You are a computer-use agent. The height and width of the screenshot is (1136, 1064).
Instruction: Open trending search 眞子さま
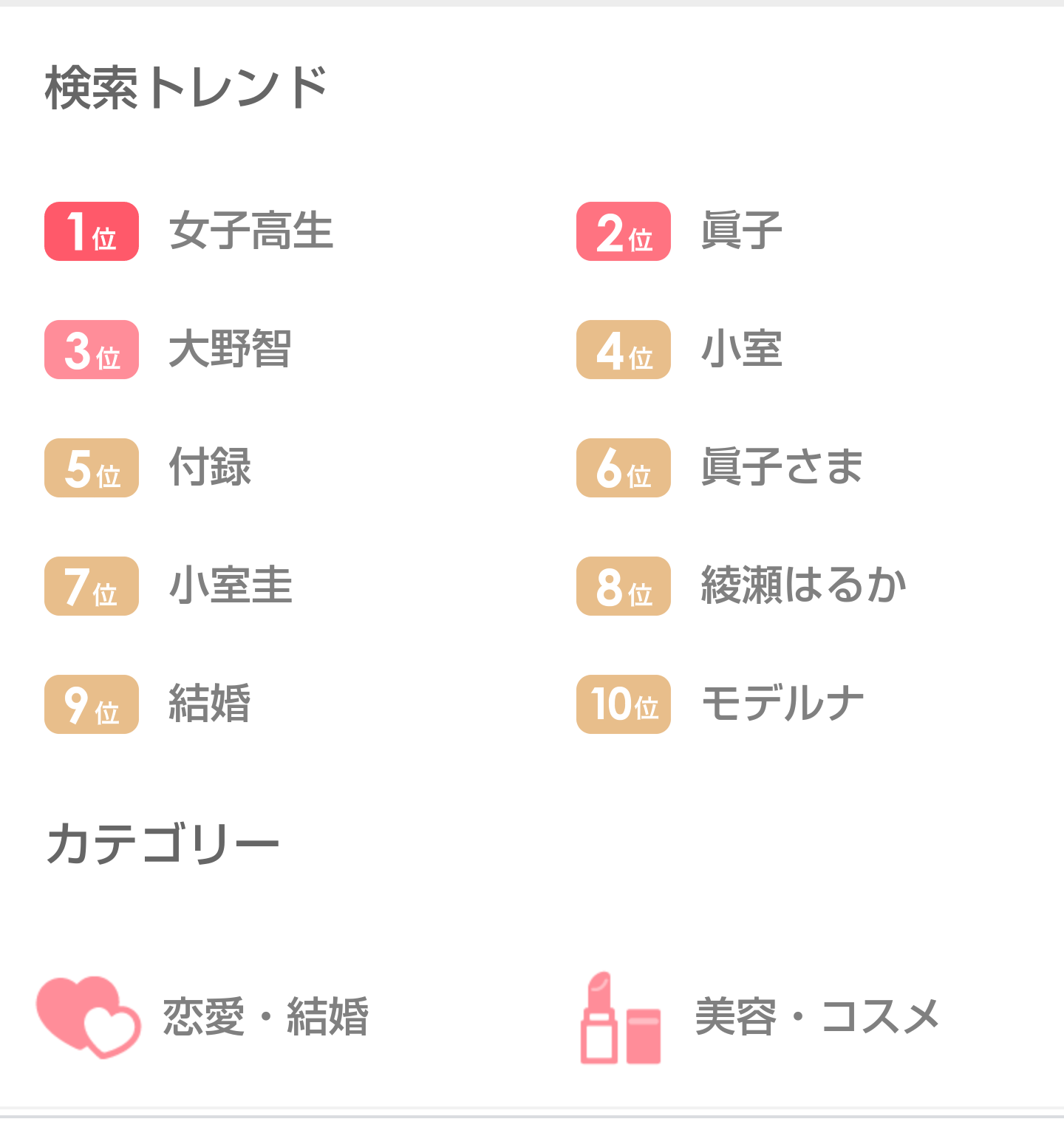tap(782, 467)
